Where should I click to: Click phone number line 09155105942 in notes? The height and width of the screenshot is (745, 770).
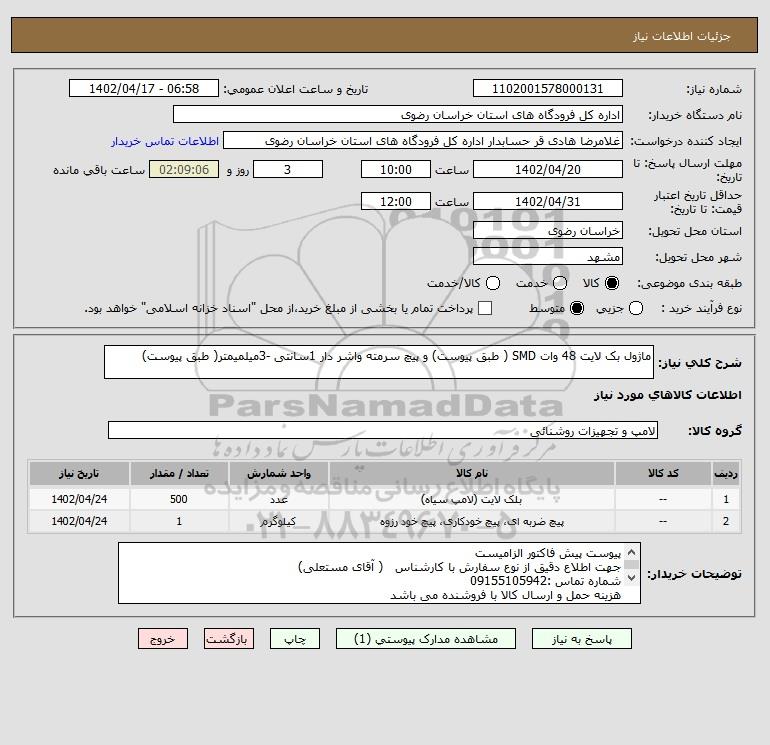(545, 581)
